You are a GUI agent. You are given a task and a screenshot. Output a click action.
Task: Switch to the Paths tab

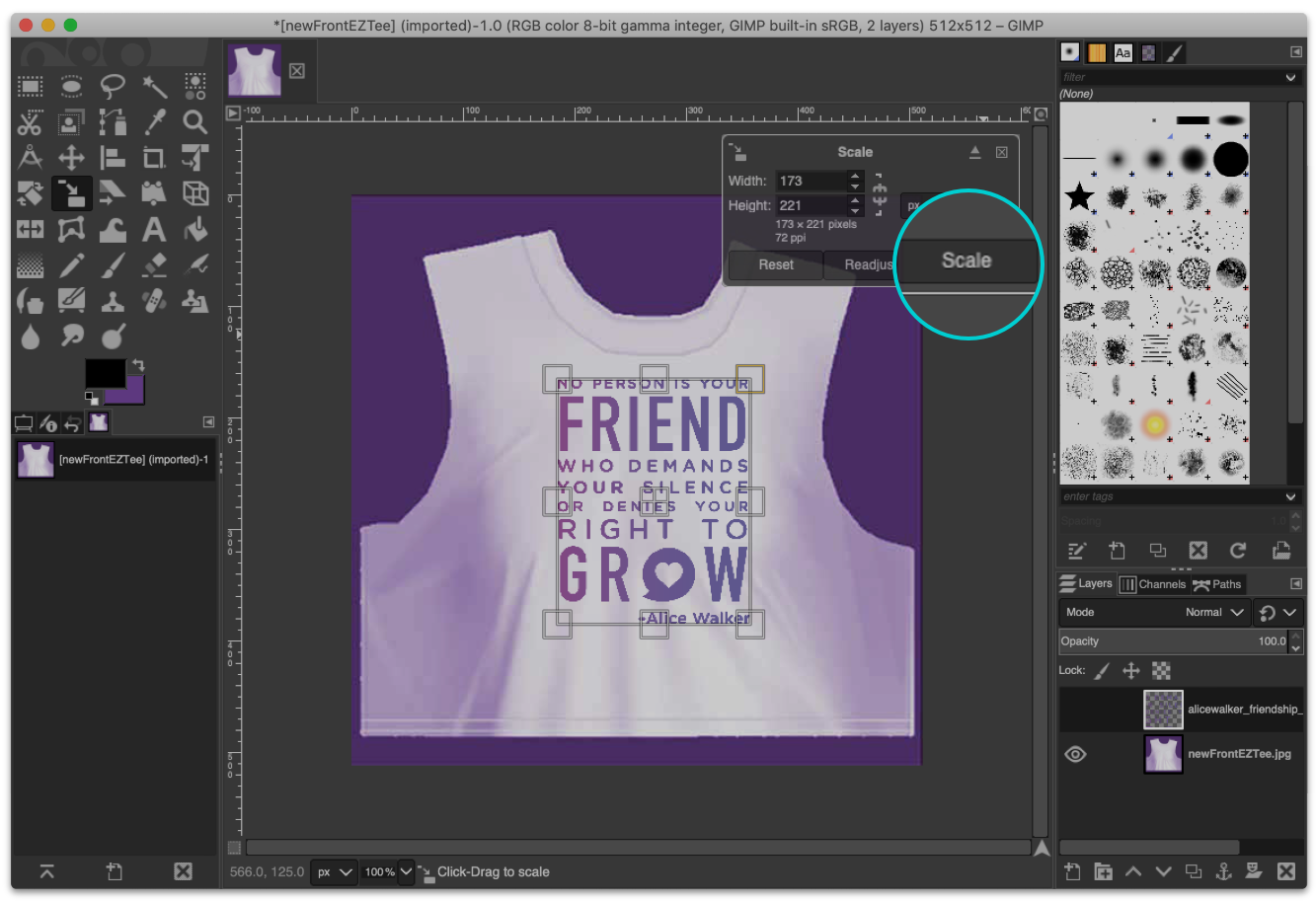pos(1217,584)
